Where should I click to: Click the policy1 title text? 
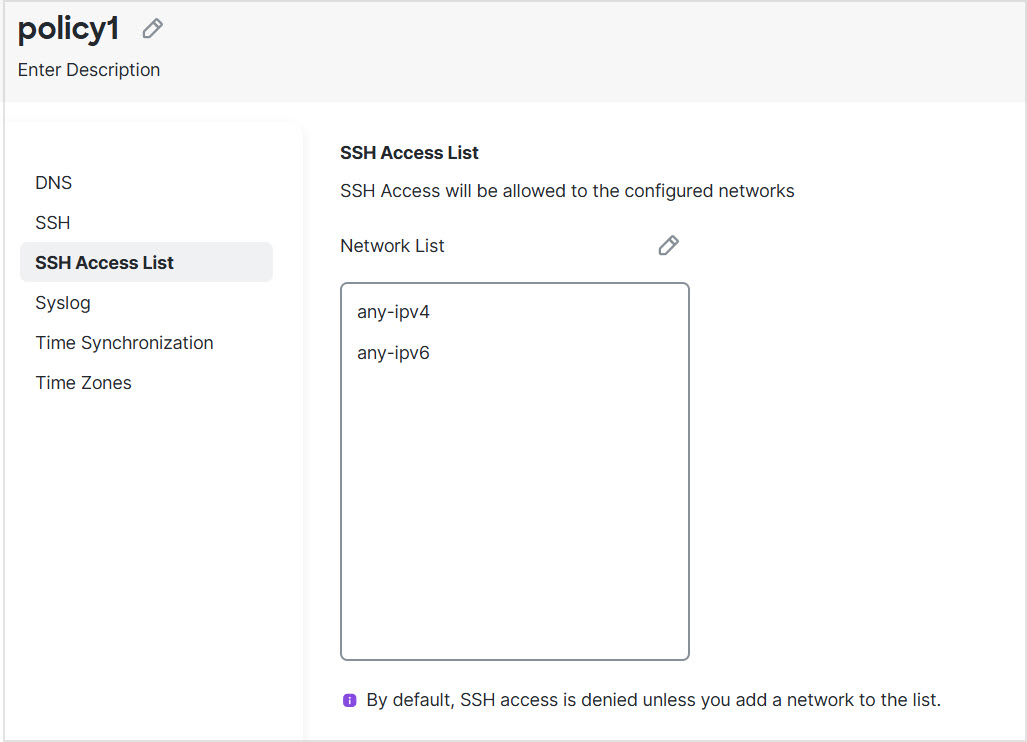coord(67,28)
